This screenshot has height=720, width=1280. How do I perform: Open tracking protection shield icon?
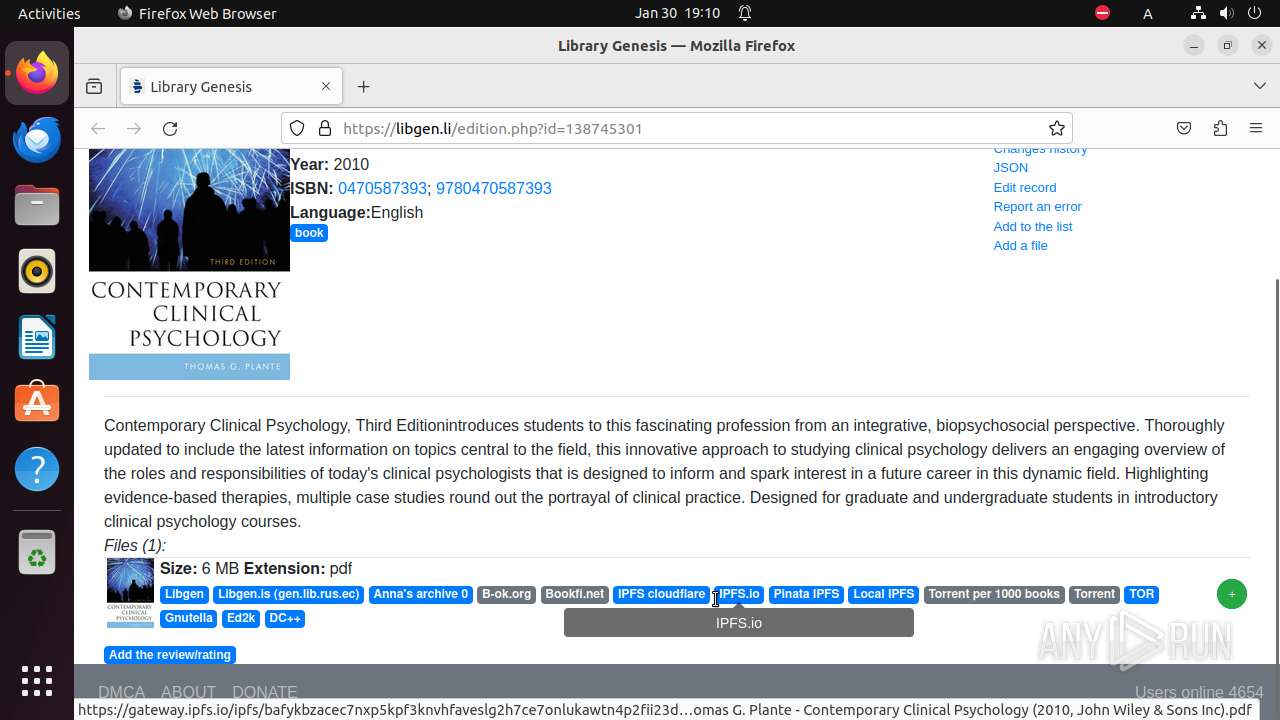point(297,128)
